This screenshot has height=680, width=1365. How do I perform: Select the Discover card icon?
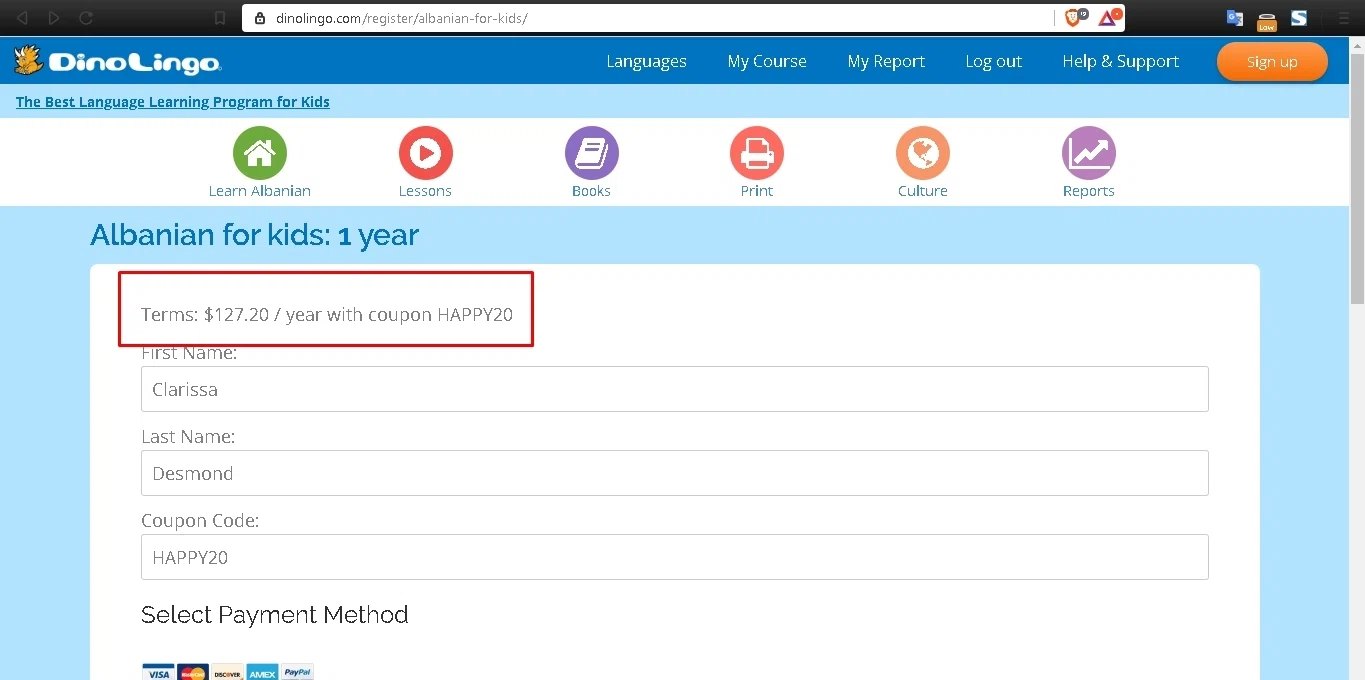tap(227, 672)
